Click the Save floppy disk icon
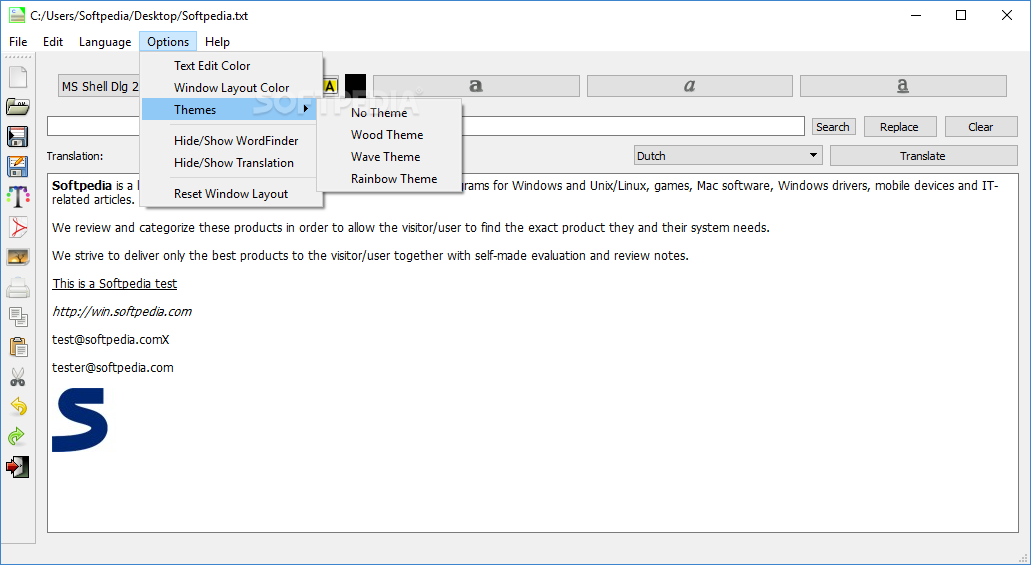Image resolution: width=1031 pixels, height=565 pixels. click(x=18, y=136)
